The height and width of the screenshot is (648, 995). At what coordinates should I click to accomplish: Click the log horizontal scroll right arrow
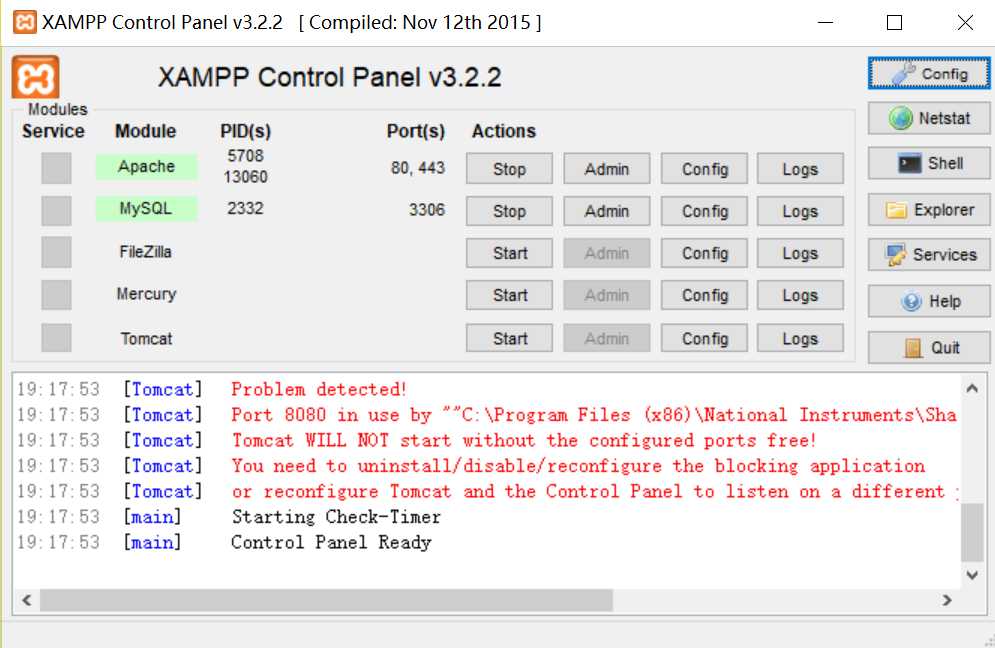(x=947, y=600)
